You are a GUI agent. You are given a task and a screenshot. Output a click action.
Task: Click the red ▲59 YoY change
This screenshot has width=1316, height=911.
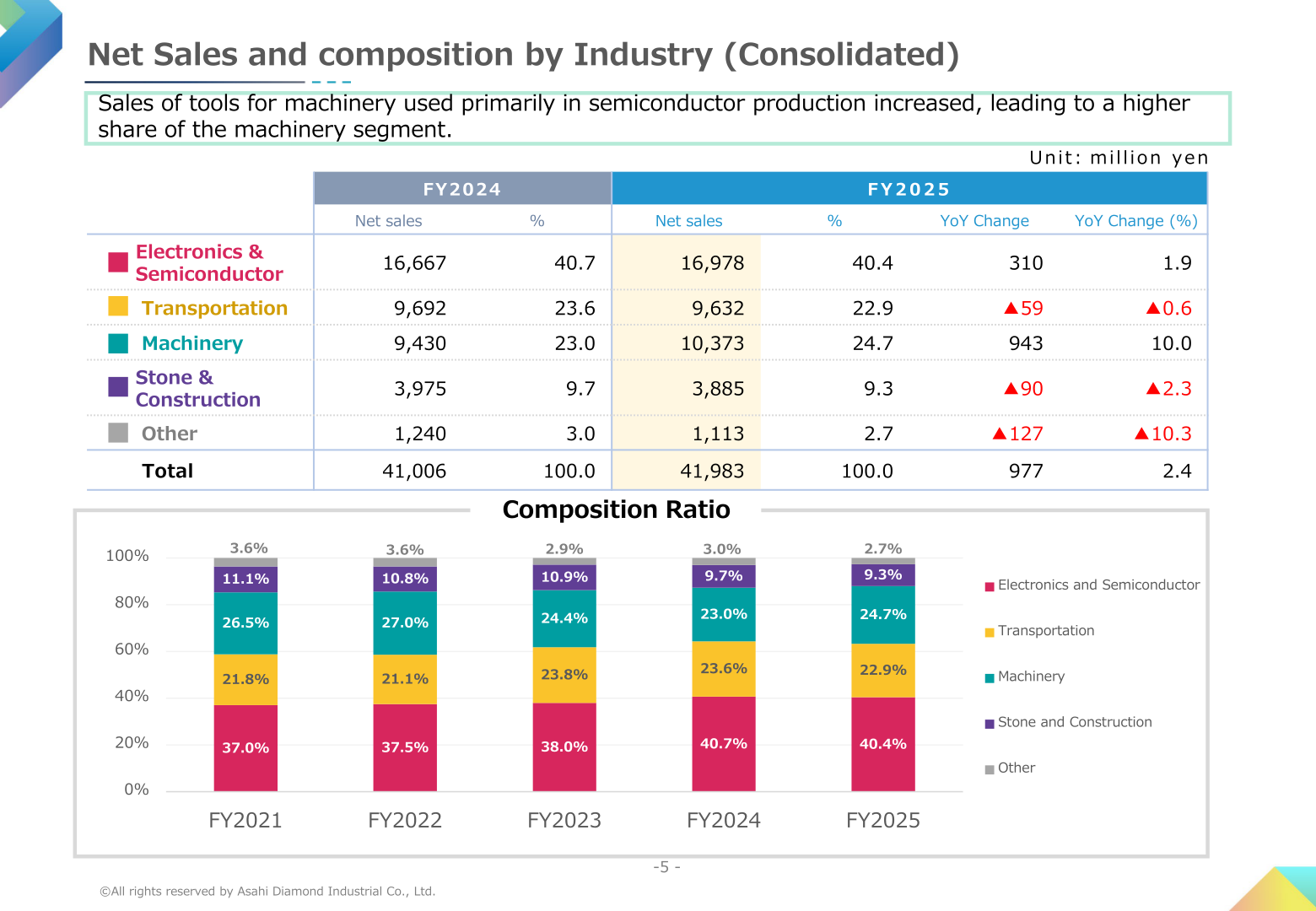pyautogui.click(x=1023, y=309)
